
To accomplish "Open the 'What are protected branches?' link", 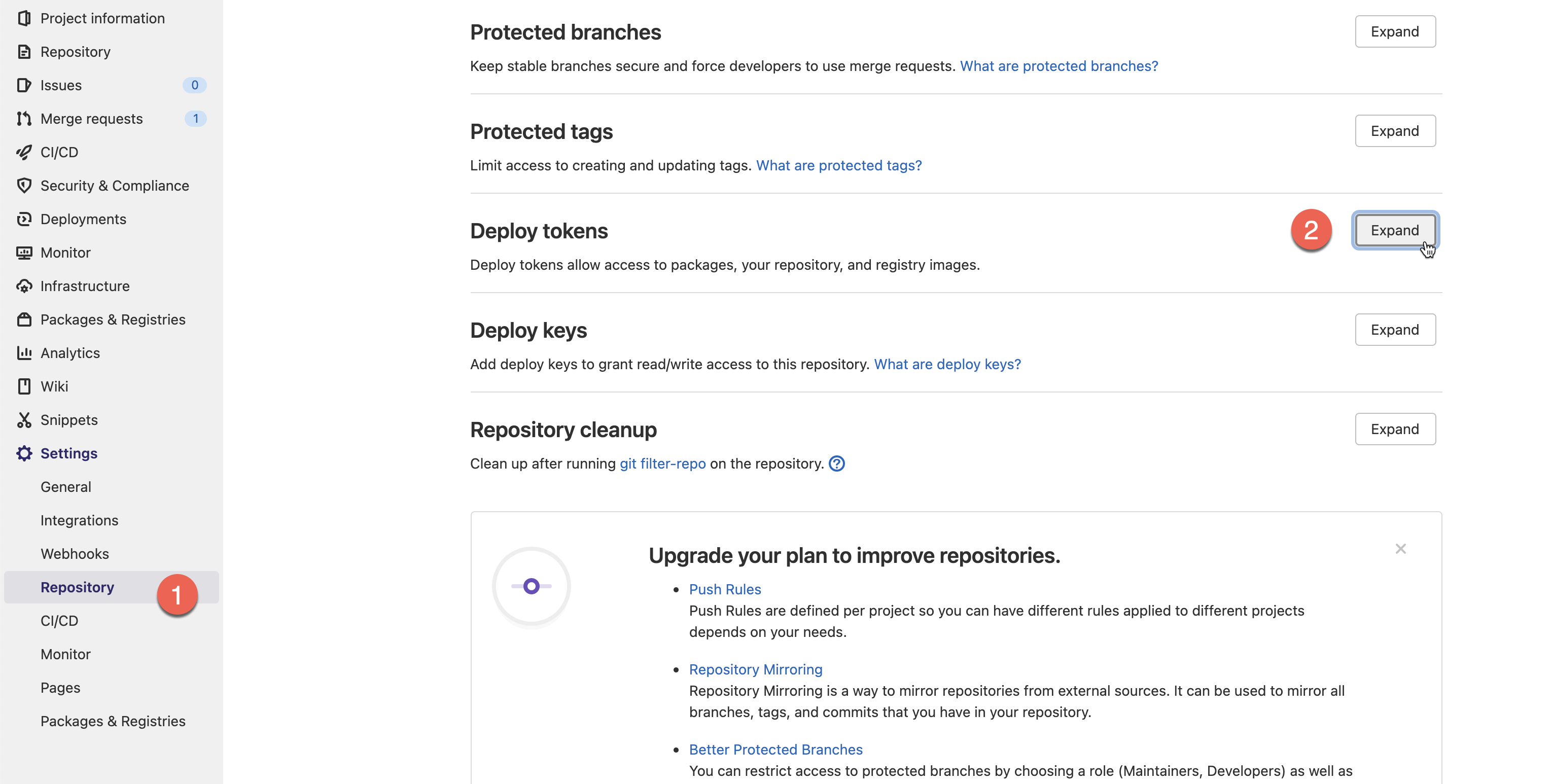I will [x=1059, y=66].
